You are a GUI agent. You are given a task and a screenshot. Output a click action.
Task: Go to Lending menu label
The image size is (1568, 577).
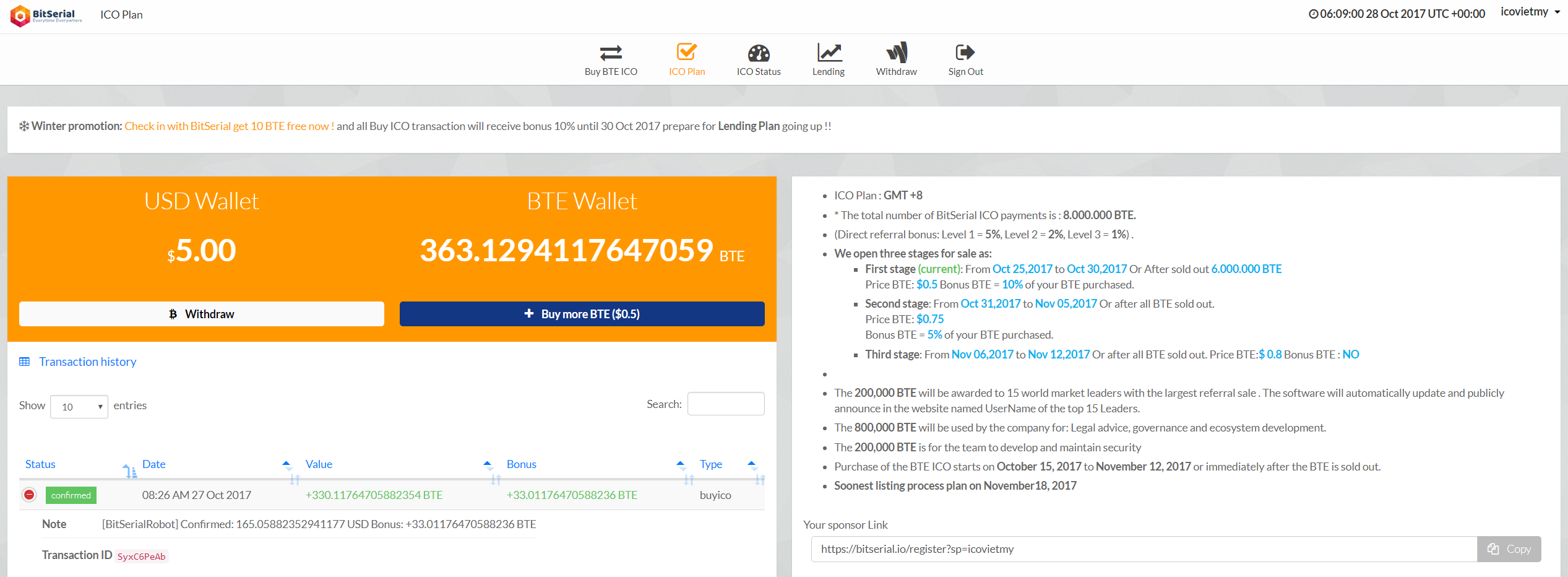pos(829,72)
